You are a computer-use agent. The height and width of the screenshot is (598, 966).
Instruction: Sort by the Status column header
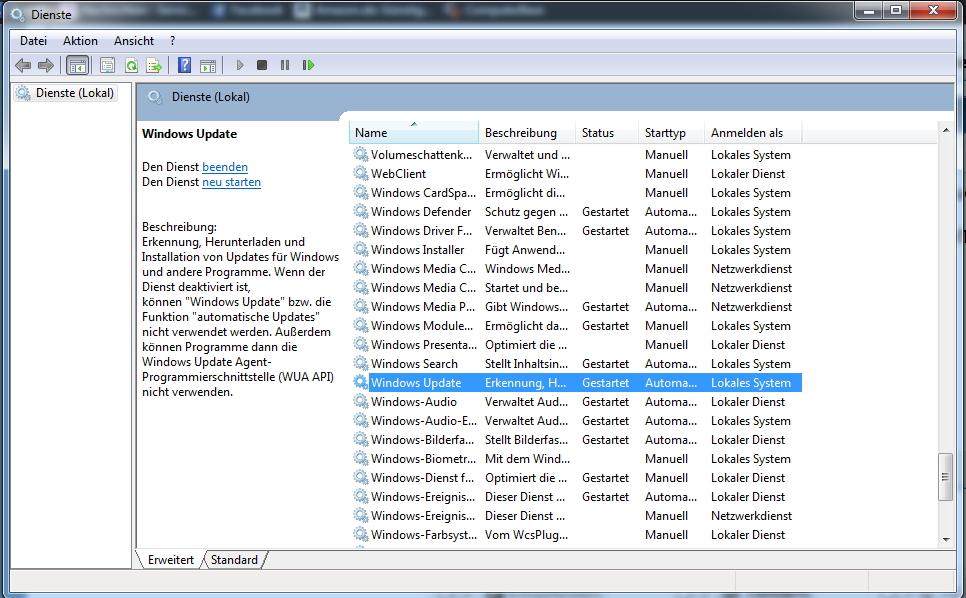(x=607, y=132)
